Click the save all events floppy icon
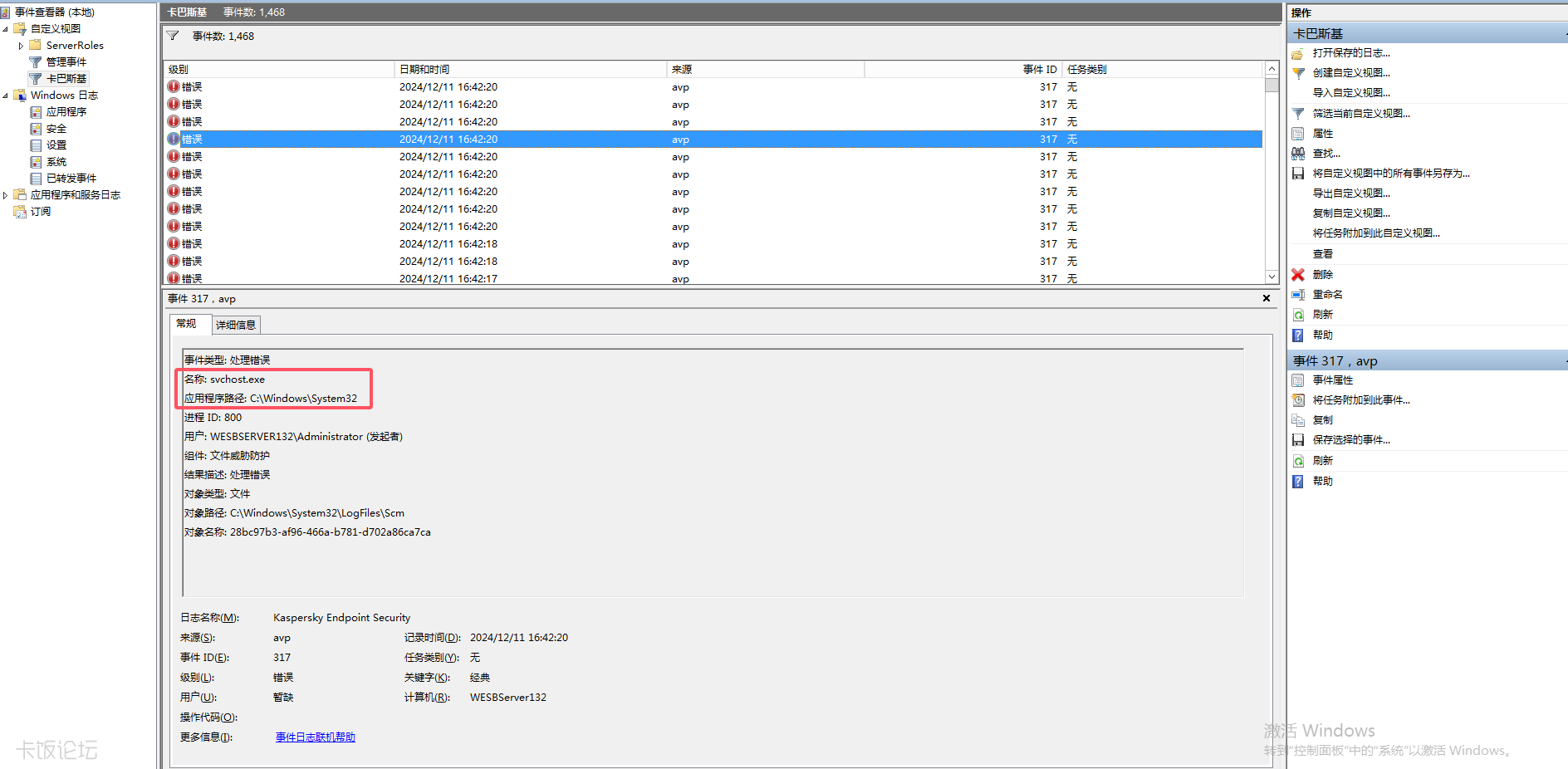Screen dimensions: 1568x769 click(1298, 174)
